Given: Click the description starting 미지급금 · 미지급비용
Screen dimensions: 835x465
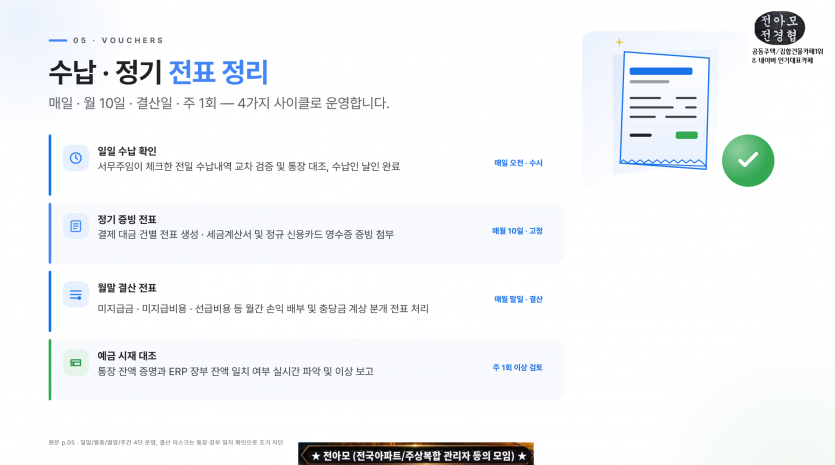Looking at the screenshot, I should click(263, 309).
